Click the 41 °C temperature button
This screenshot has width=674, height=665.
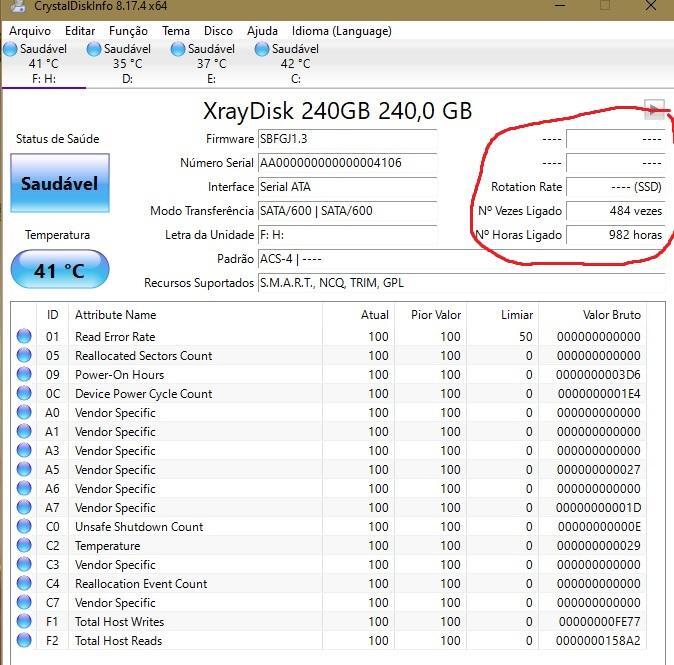pyautogui.click(x=60, y=270)
